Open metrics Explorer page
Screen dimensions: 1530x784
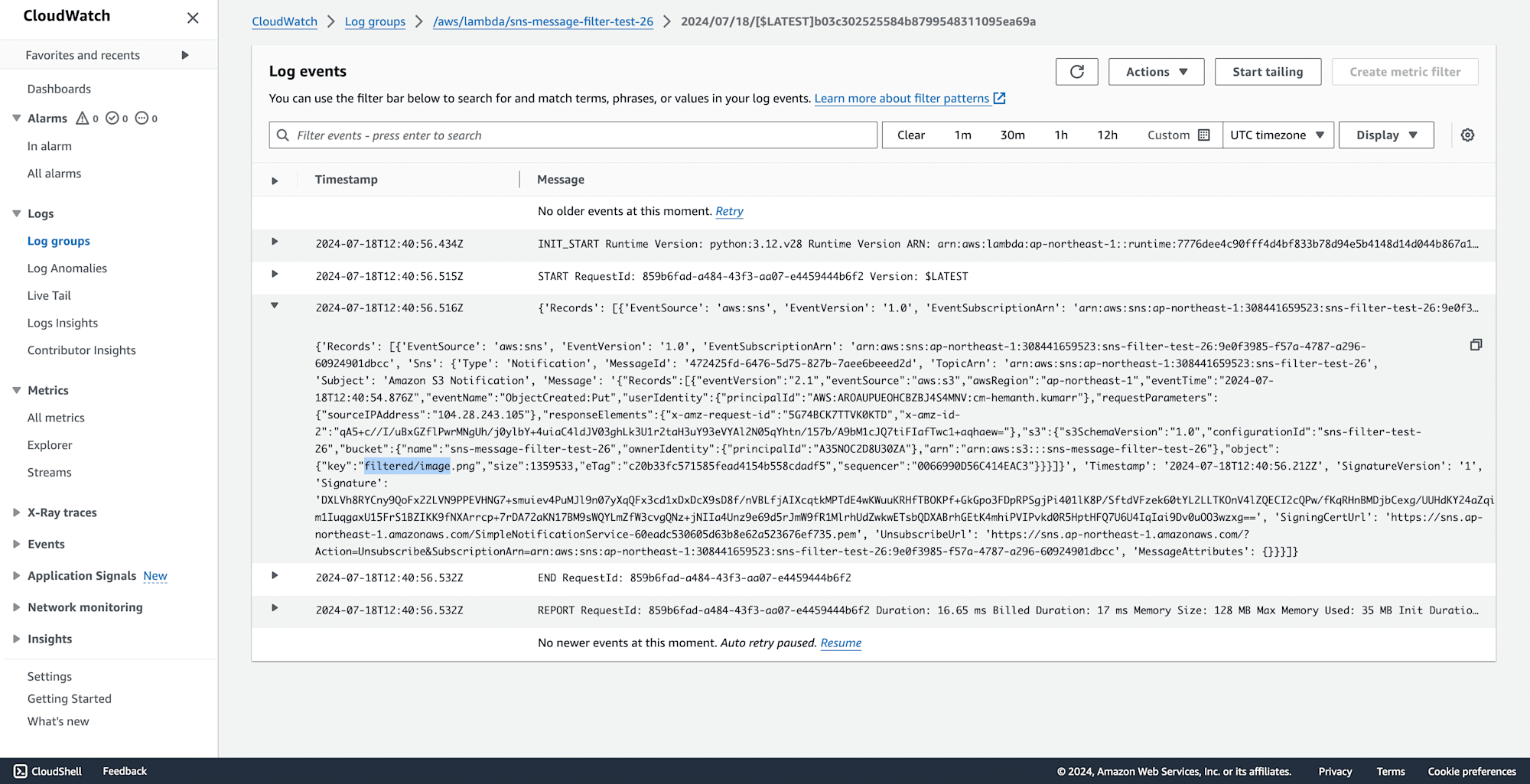[50, 445]
